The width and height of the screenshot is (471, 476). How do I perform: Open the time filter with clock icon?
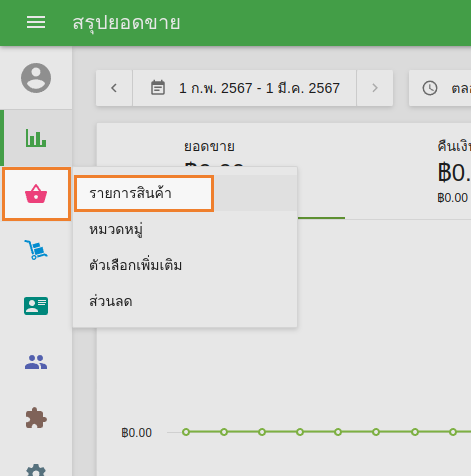pyautogui.click(x=440, y=88)
